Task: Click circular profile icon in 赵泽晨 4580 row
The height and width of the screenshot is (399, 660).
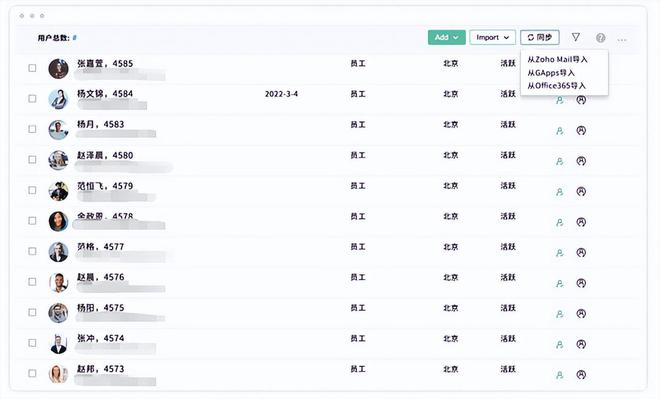Action: pos(581,161)
